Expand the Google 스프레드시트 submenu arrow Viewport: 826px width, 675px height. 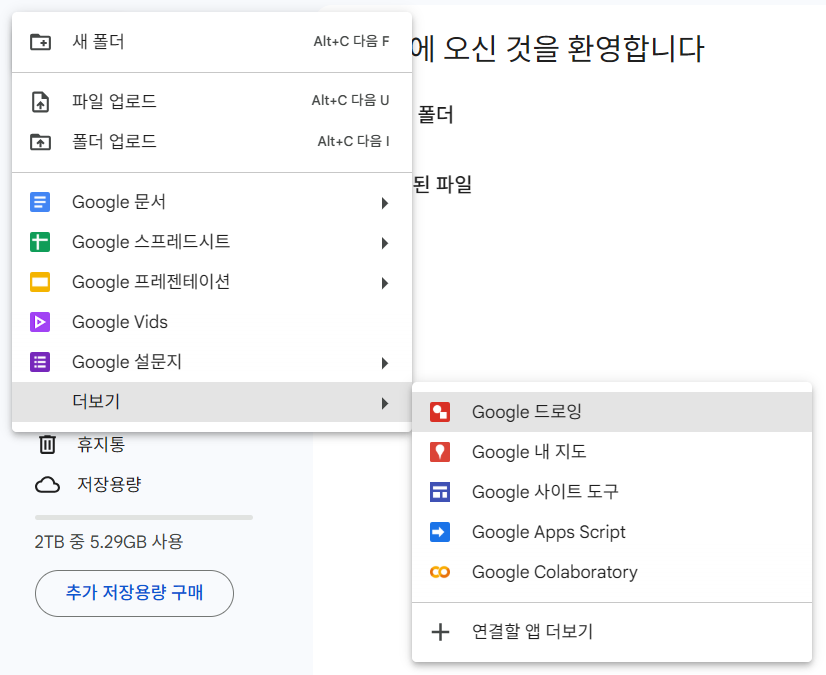(x=385, y=242)
